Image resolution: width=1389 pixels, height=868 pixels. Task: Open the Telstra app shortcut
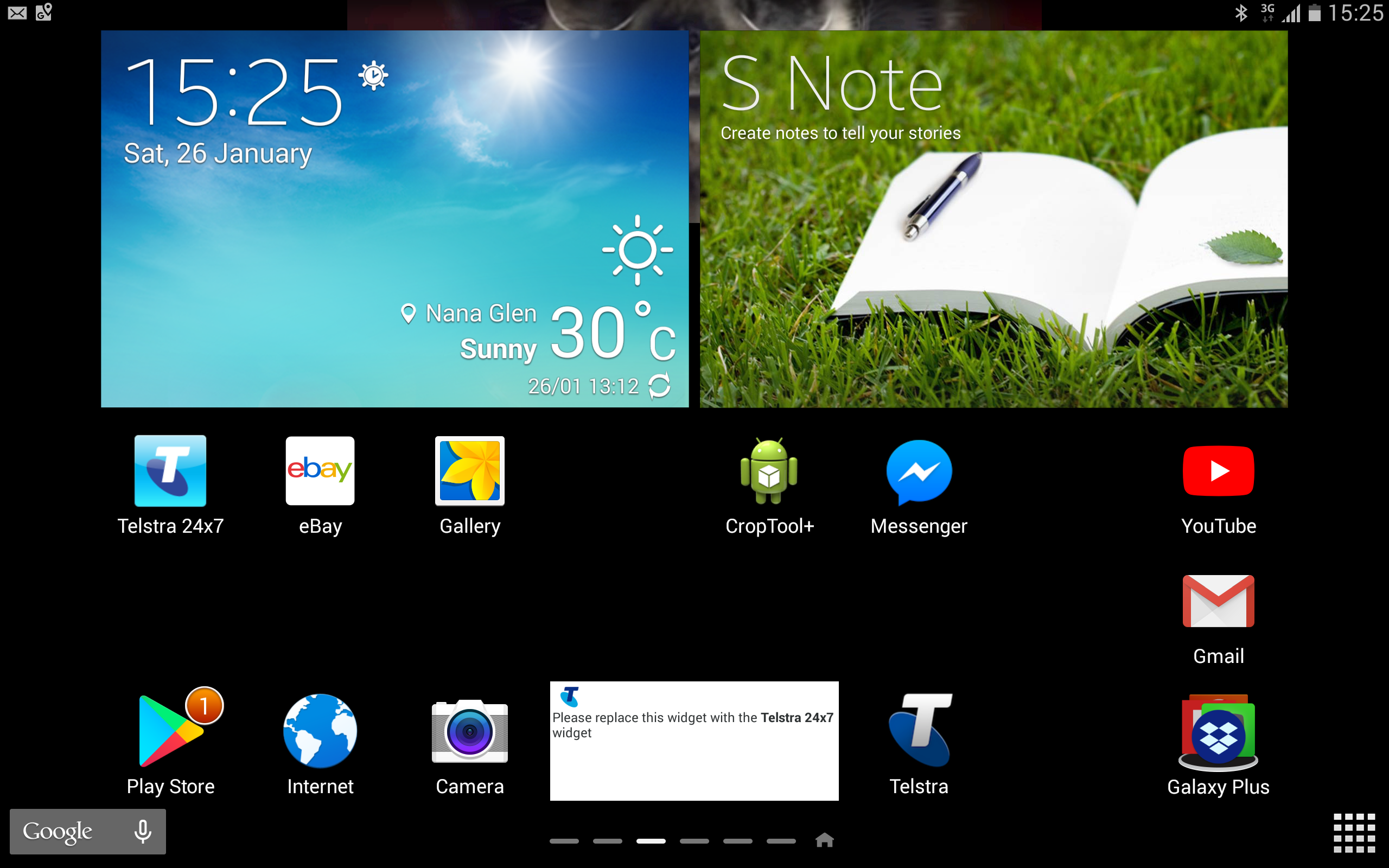(919, 731)
